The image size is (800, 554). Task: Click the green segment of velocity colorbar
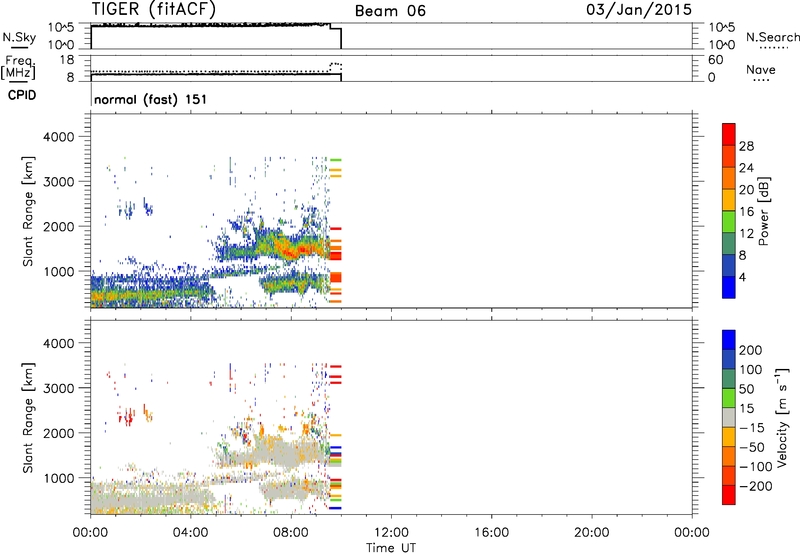tap(729, 398)
